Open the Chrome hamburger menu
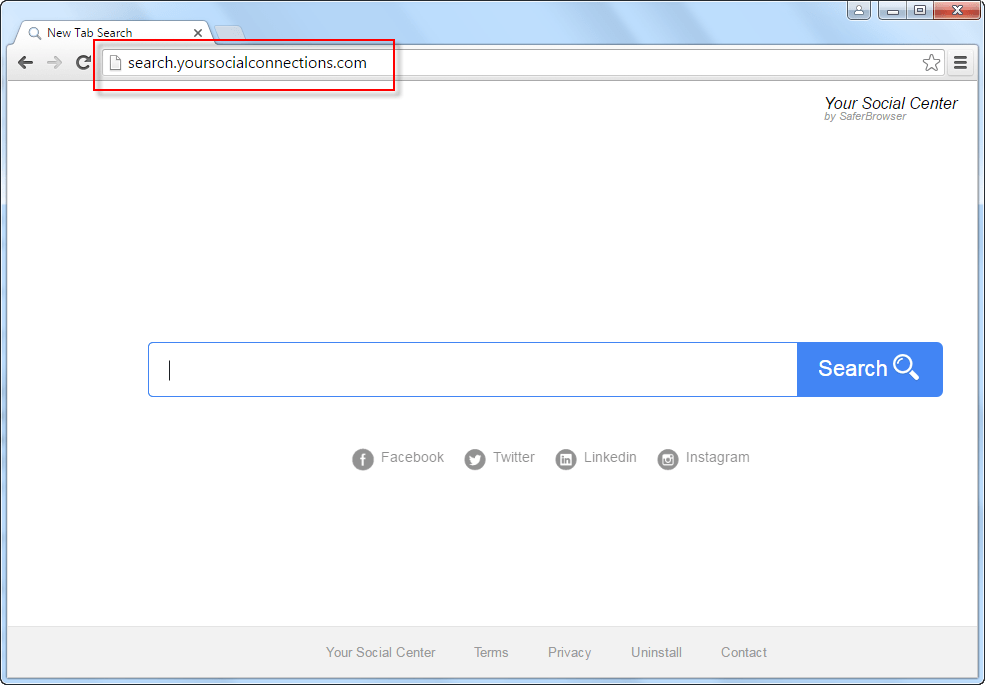The image size is (985, 685). point(960,62)
